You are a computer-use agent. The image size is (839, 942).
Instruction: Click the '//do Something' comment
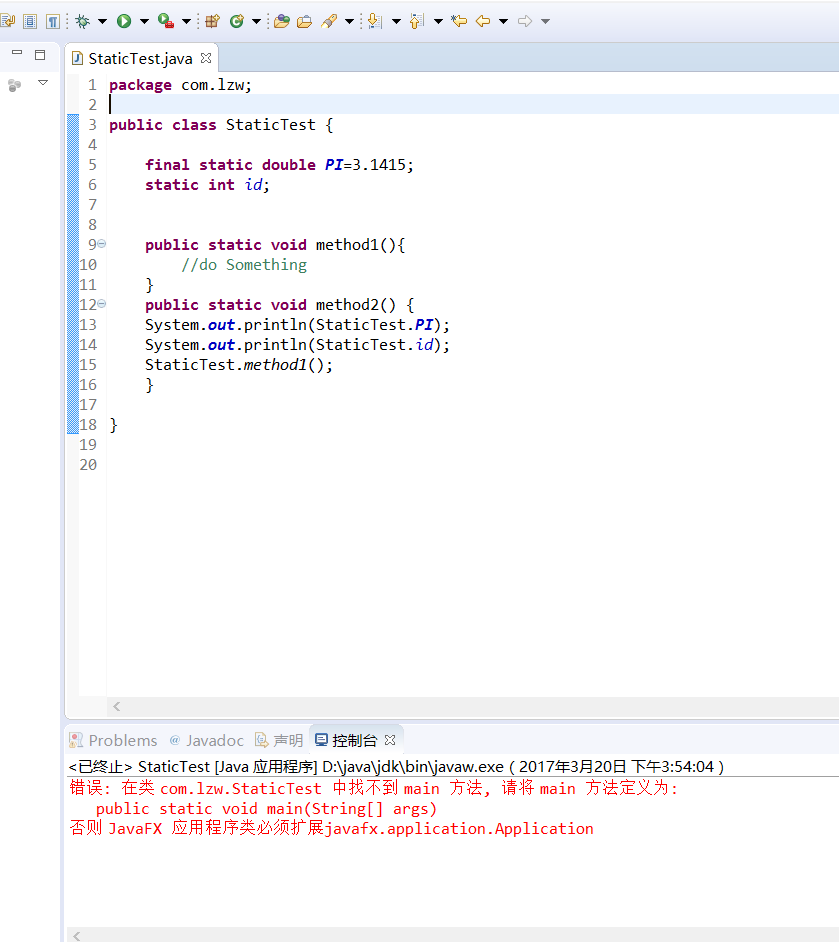pos(244,264)
